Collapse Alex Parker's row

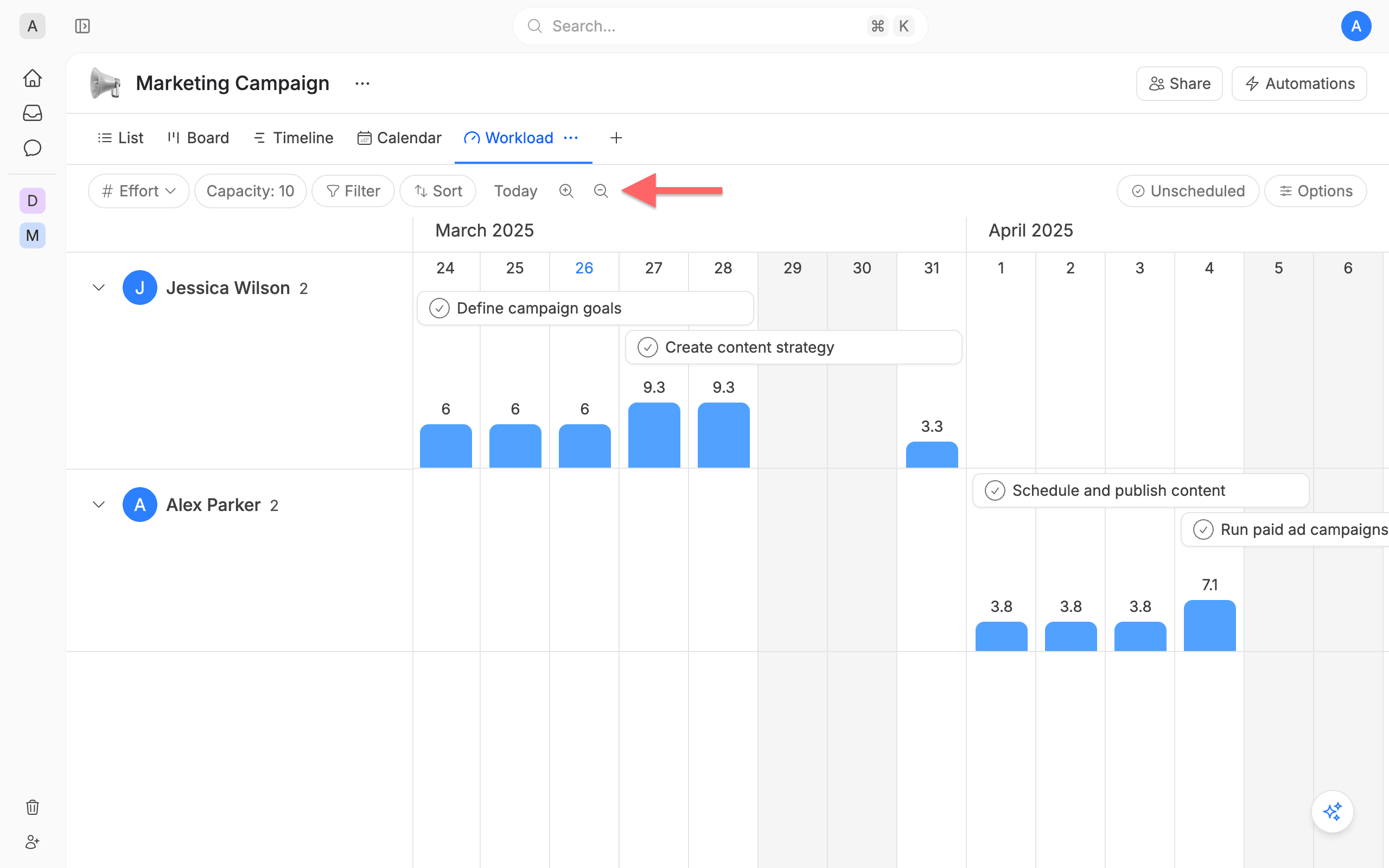click(x=99, y=505)
